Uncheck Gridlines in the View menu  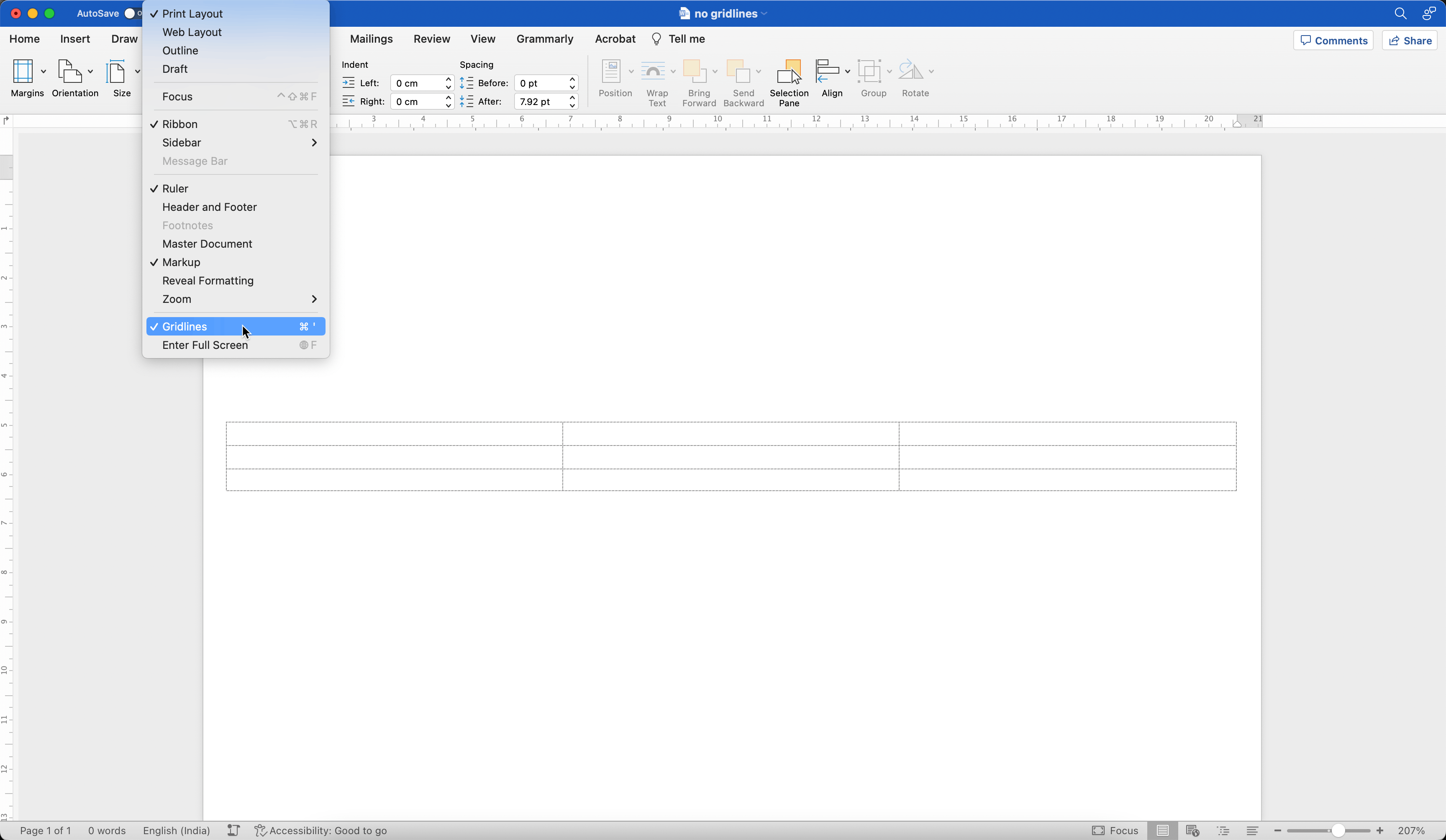pos(236,326)
